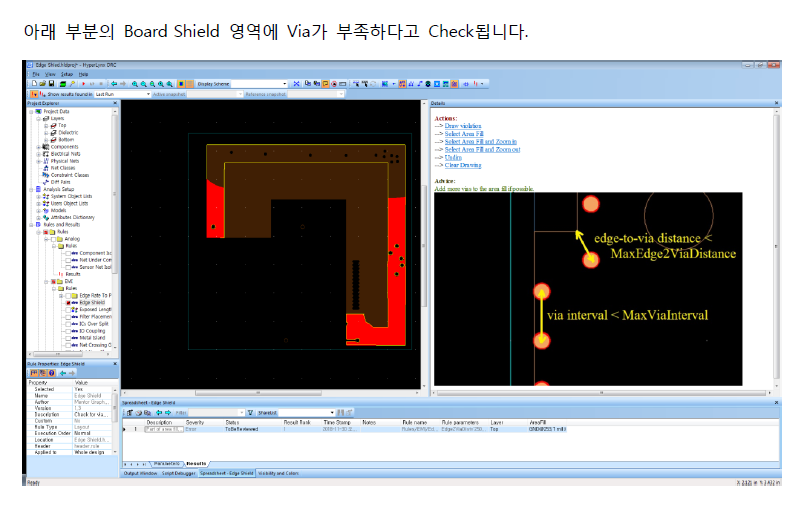The image size is (798, 512).
Task: Click the Clear Drawing link
Action: (x=465, y=165)
